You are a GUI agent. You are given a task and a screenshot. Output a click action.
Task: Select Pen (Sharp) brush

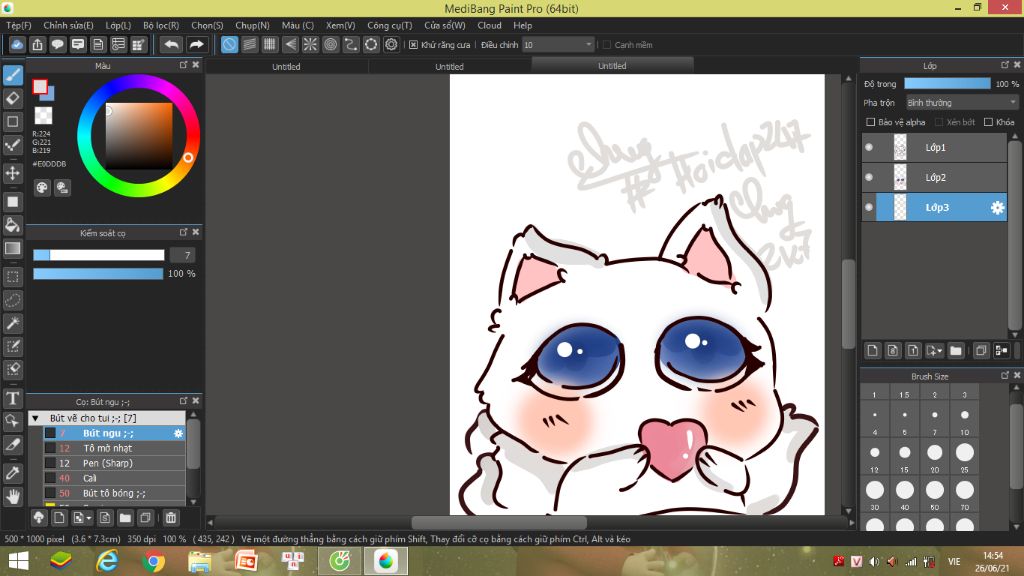[114, 463]
